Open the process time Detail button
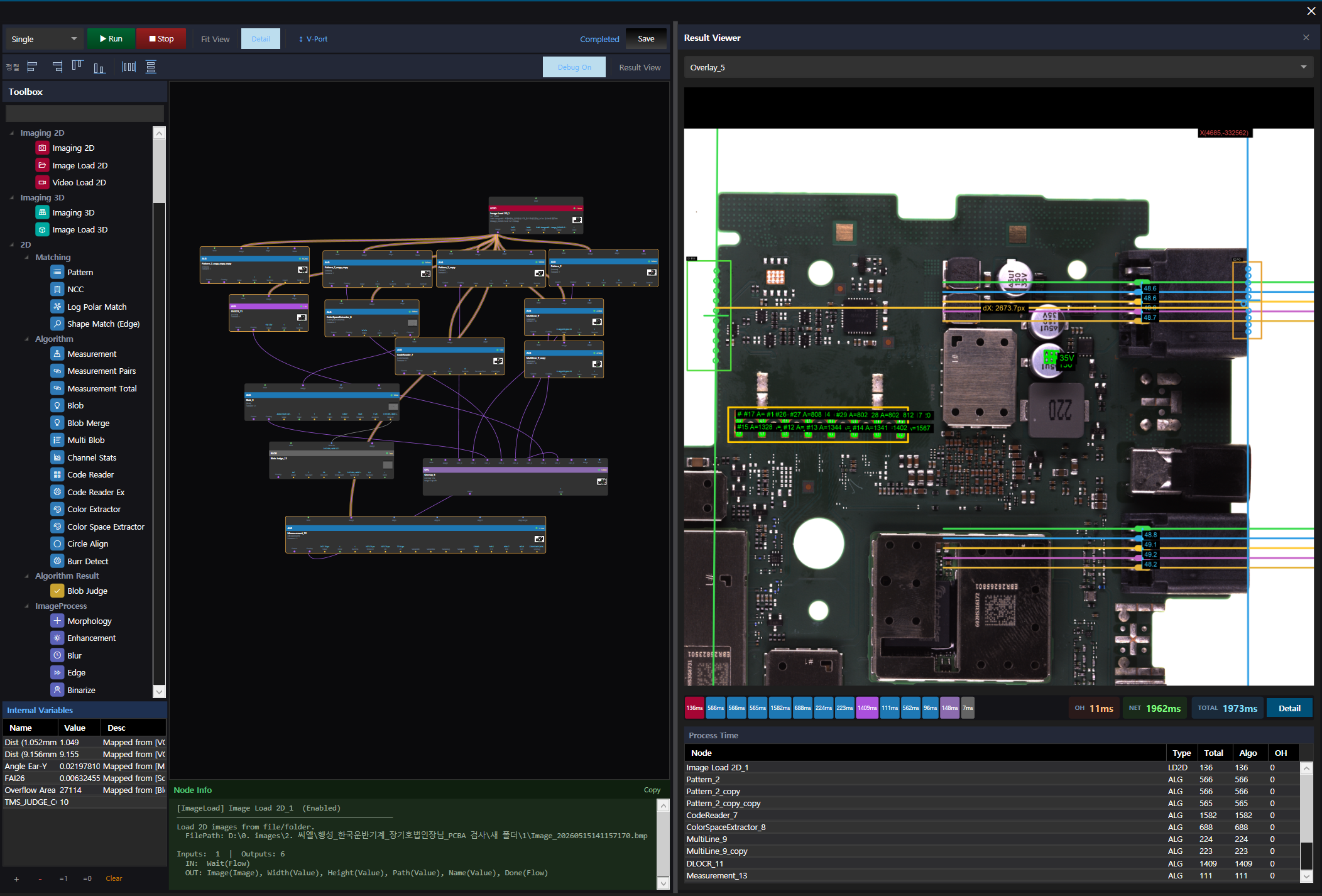This screenshot has height=896, width=1322. 1289,708
